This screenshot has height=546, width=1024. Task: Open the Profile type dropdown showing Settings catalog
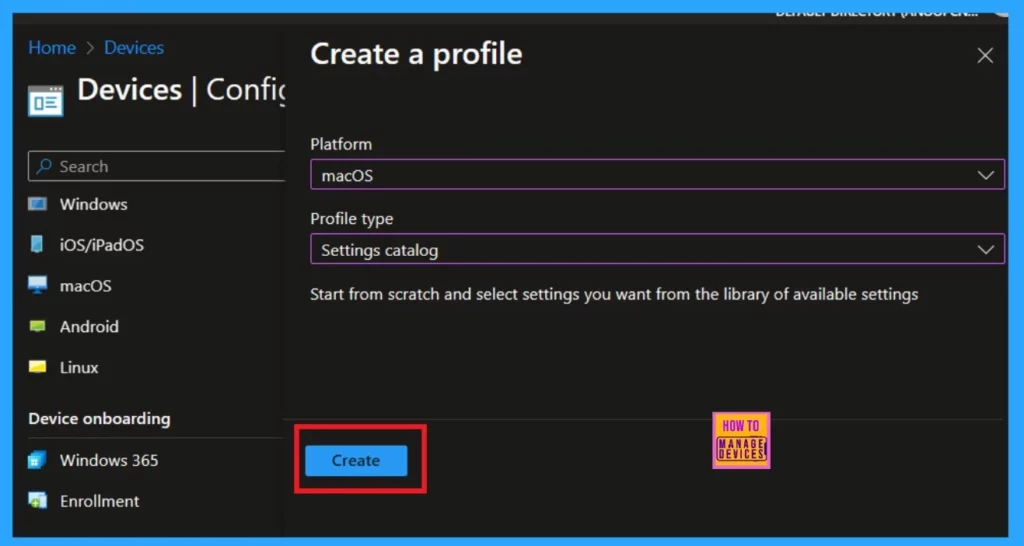(657, 249)
